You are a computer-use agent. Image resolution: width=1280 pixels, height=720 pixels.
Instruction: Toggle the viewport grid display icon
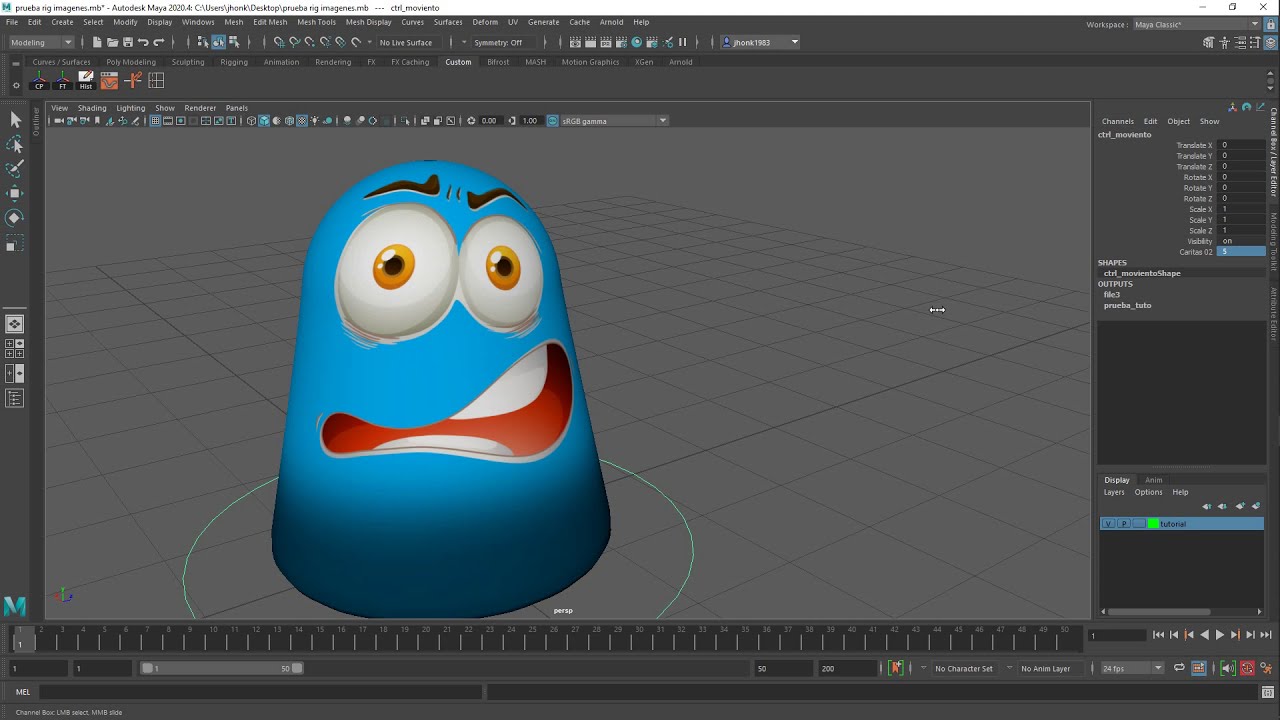pos(155,121)
